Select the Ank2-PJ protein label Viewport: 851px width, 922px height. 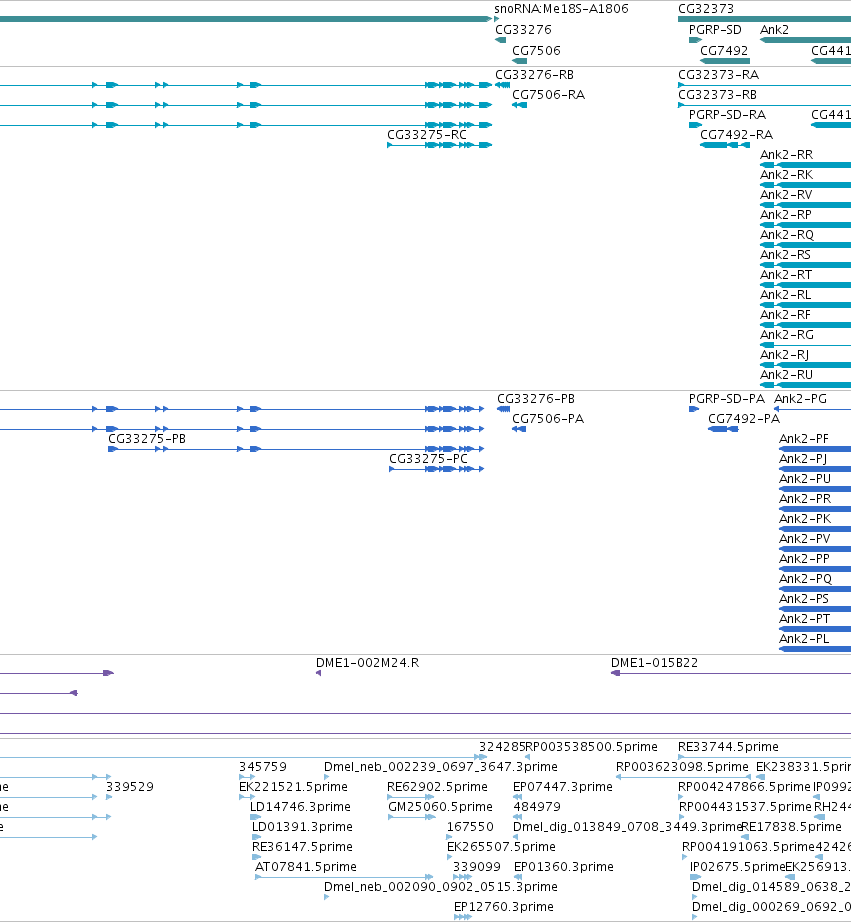click(x=803, y=459)
